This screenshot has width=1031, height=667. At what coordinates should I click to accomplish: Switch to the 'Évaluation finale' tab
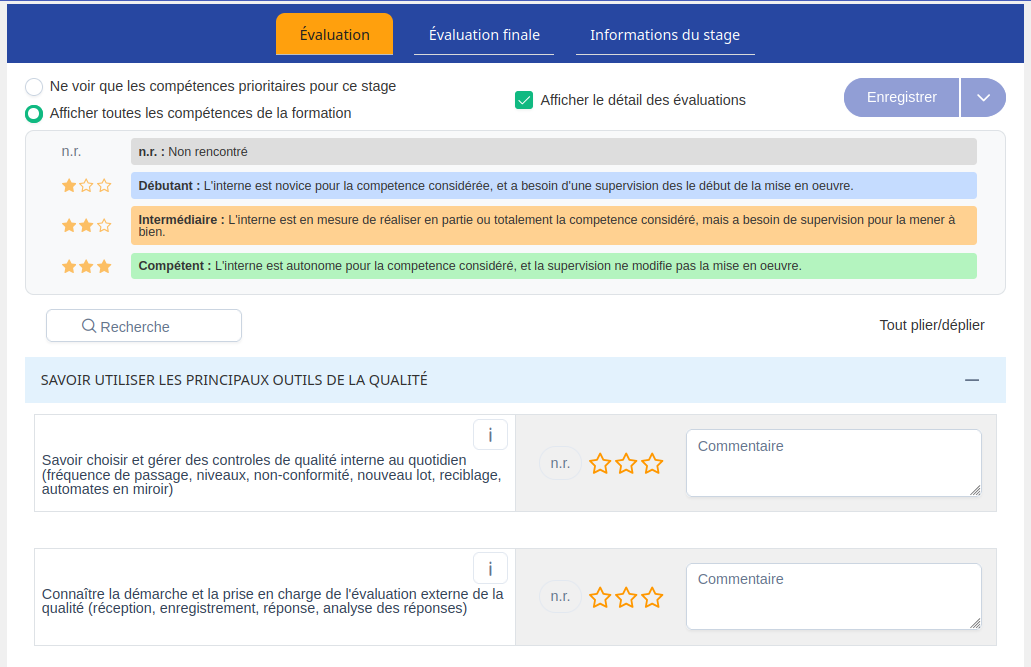pyautogui.click(x=484, y=35)
